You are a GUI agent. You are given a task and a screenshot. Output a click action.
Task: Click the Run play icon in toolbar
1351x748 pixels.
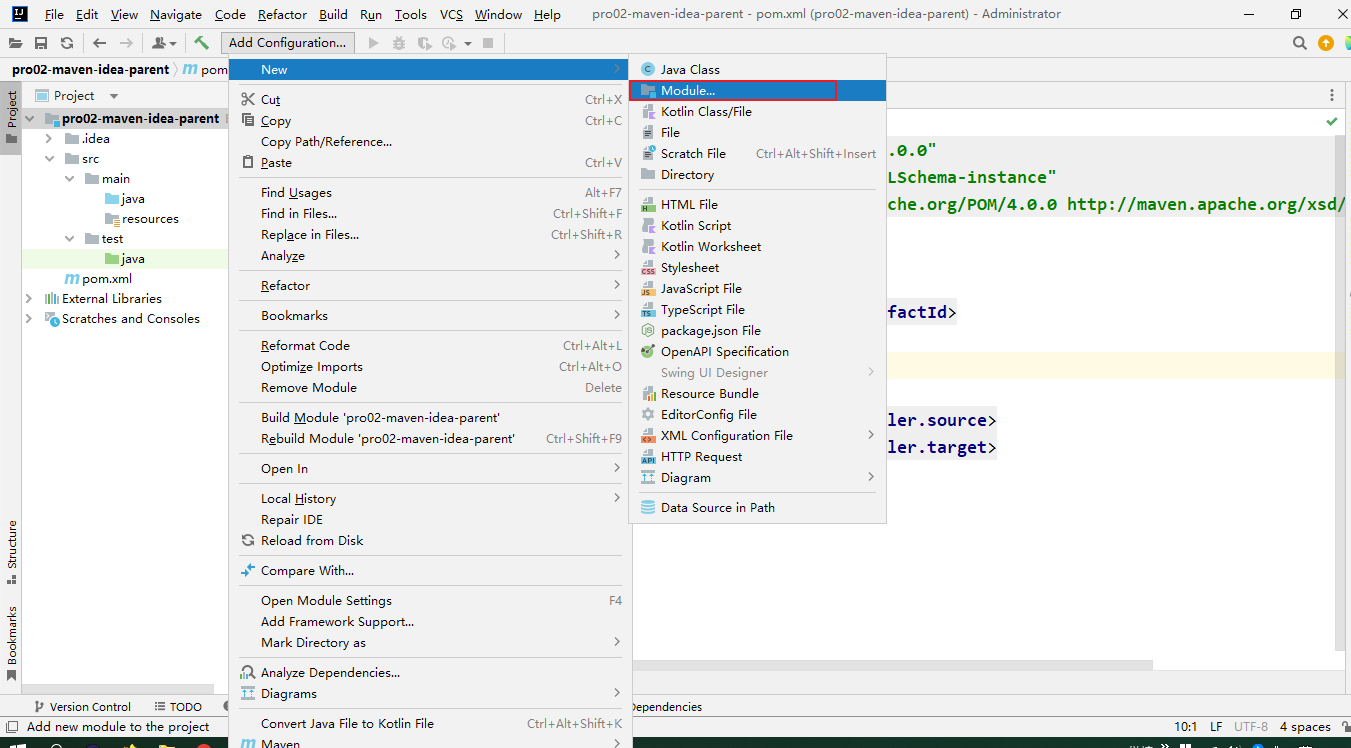(x=374, y=43)
